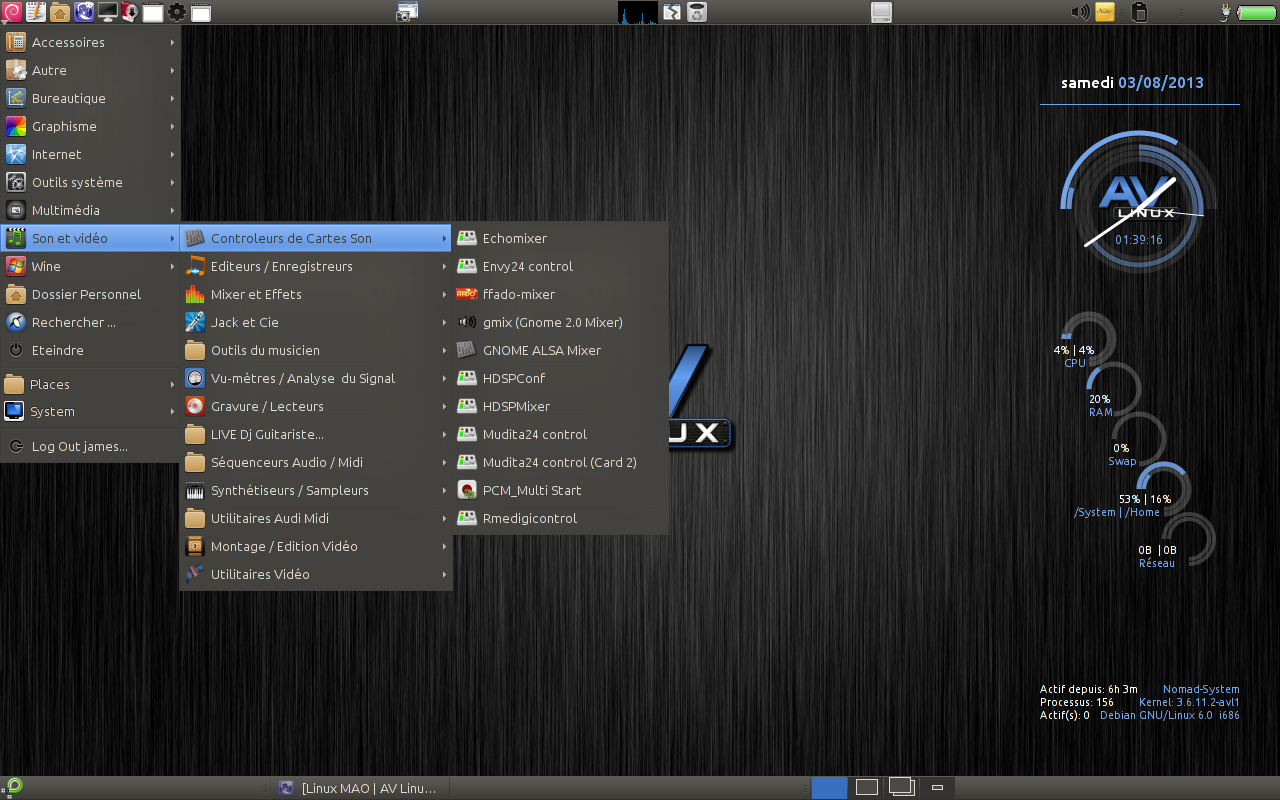Select ffado-mixer entry
The image size is (1280, 800).
tap(518, 294)
